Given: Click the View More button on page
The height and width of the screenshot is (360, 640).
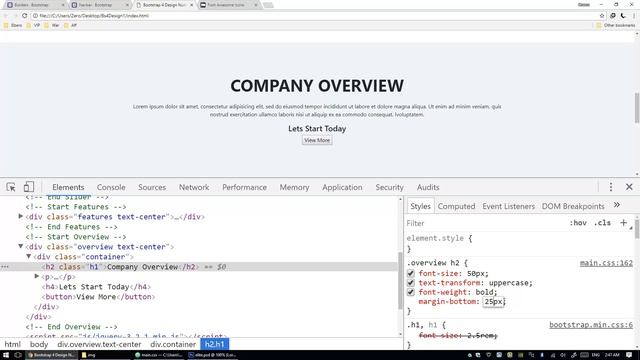Looking at the screenshot, I should [317, 140].
